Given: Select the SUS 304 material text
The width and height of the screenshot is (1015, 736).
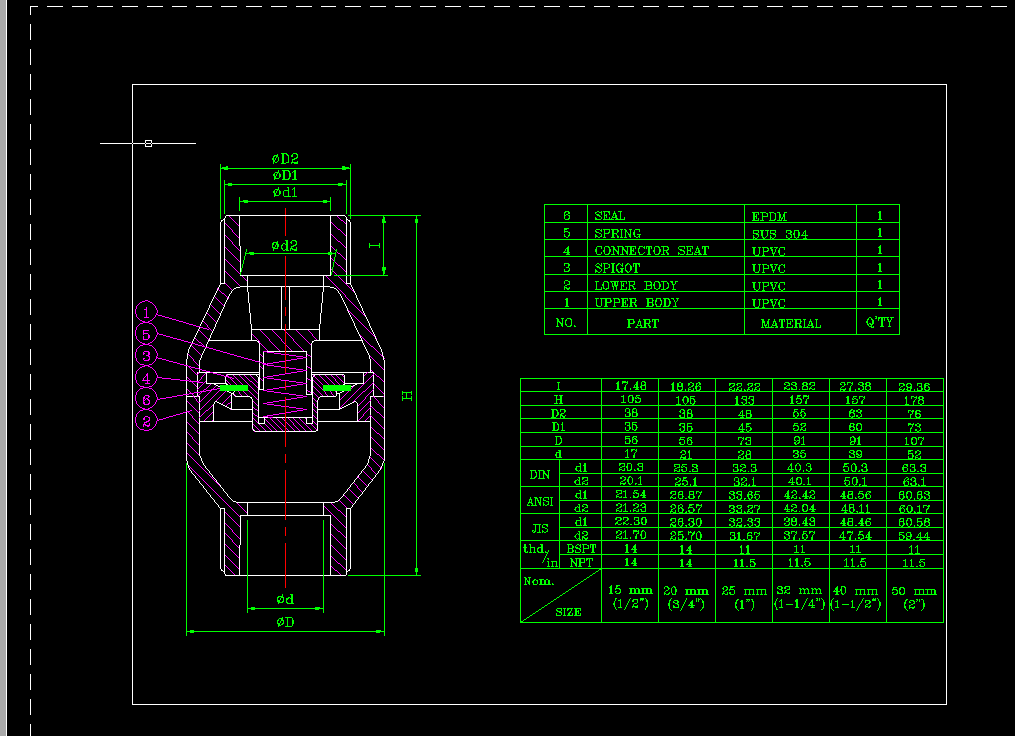Looking at the screenshot, I should coord(779,234).
